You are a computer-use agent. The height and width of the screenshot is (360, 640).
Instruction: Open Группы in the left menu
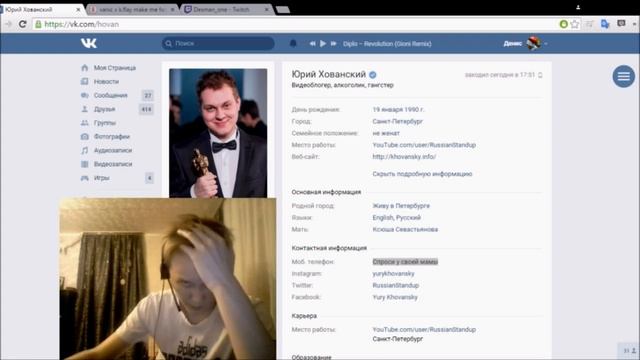click(x=105, y=123)
